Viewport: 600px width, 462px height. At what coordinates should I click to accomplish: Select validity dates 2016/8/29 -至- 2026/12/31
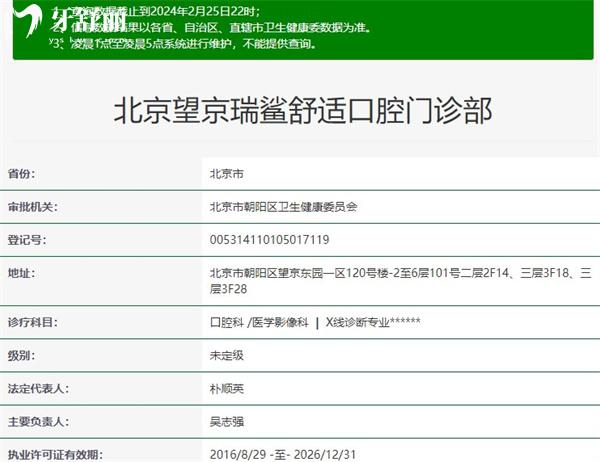click(283, 455)
